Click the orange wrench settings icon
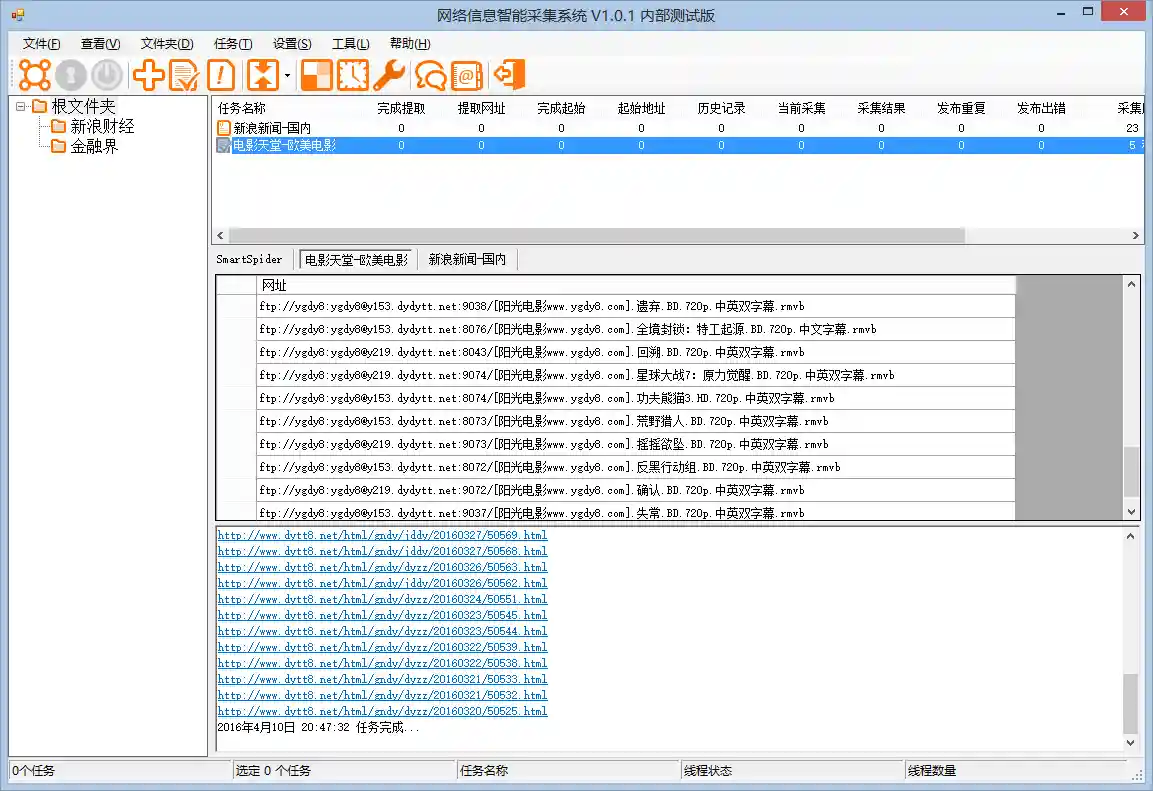Viewport: 1153px width, 791px height. (388, 75)
